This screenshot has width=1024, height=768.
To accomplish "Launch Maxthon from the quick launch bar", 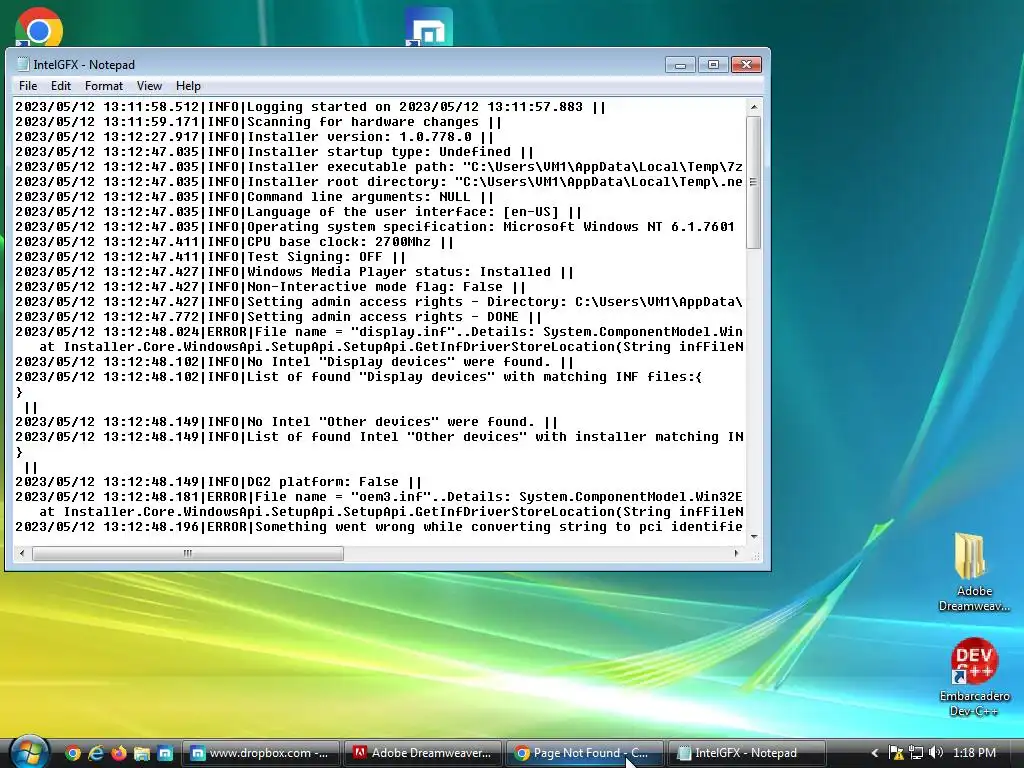I will tap(165, 753).
